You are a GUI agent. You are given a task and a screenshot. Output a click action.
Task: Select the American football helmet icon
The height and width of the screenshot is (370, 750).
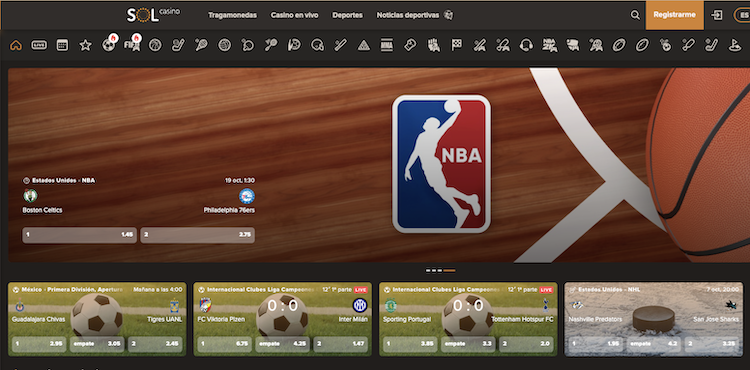click(x=317, y=45)
